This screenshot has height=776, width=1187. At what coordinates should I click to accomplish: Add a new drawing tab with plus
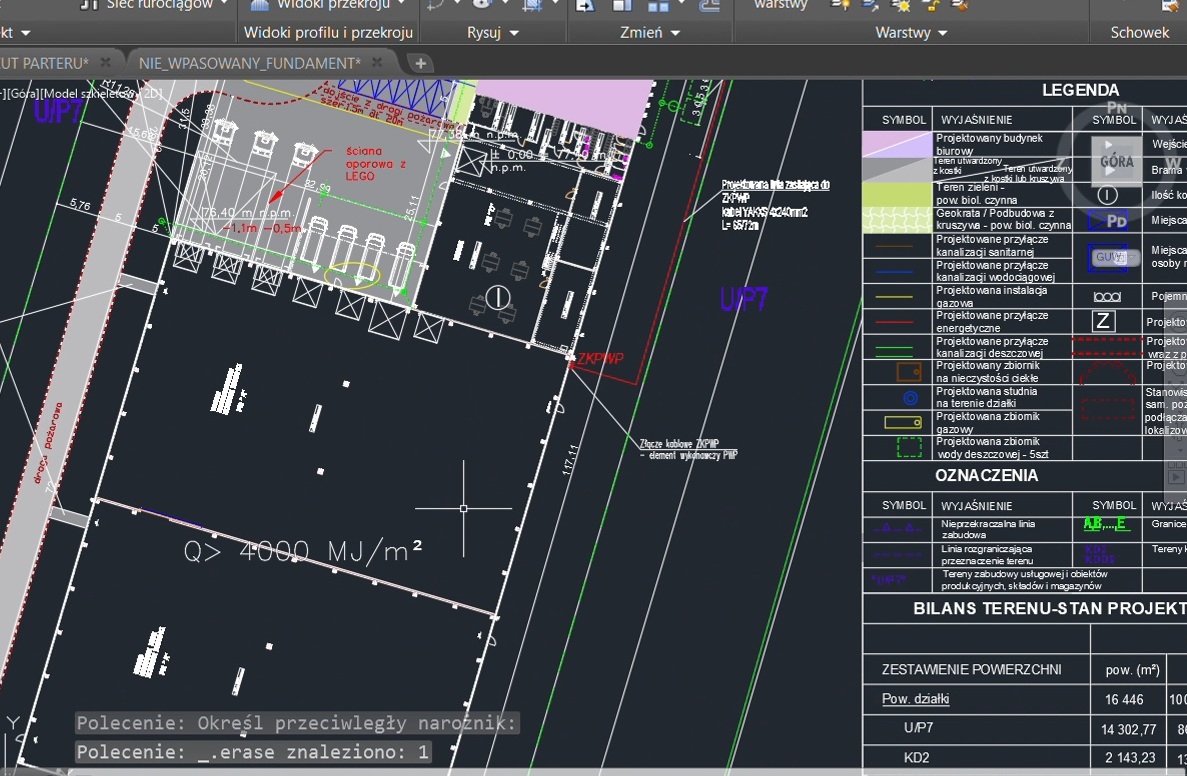pos(421,63)
